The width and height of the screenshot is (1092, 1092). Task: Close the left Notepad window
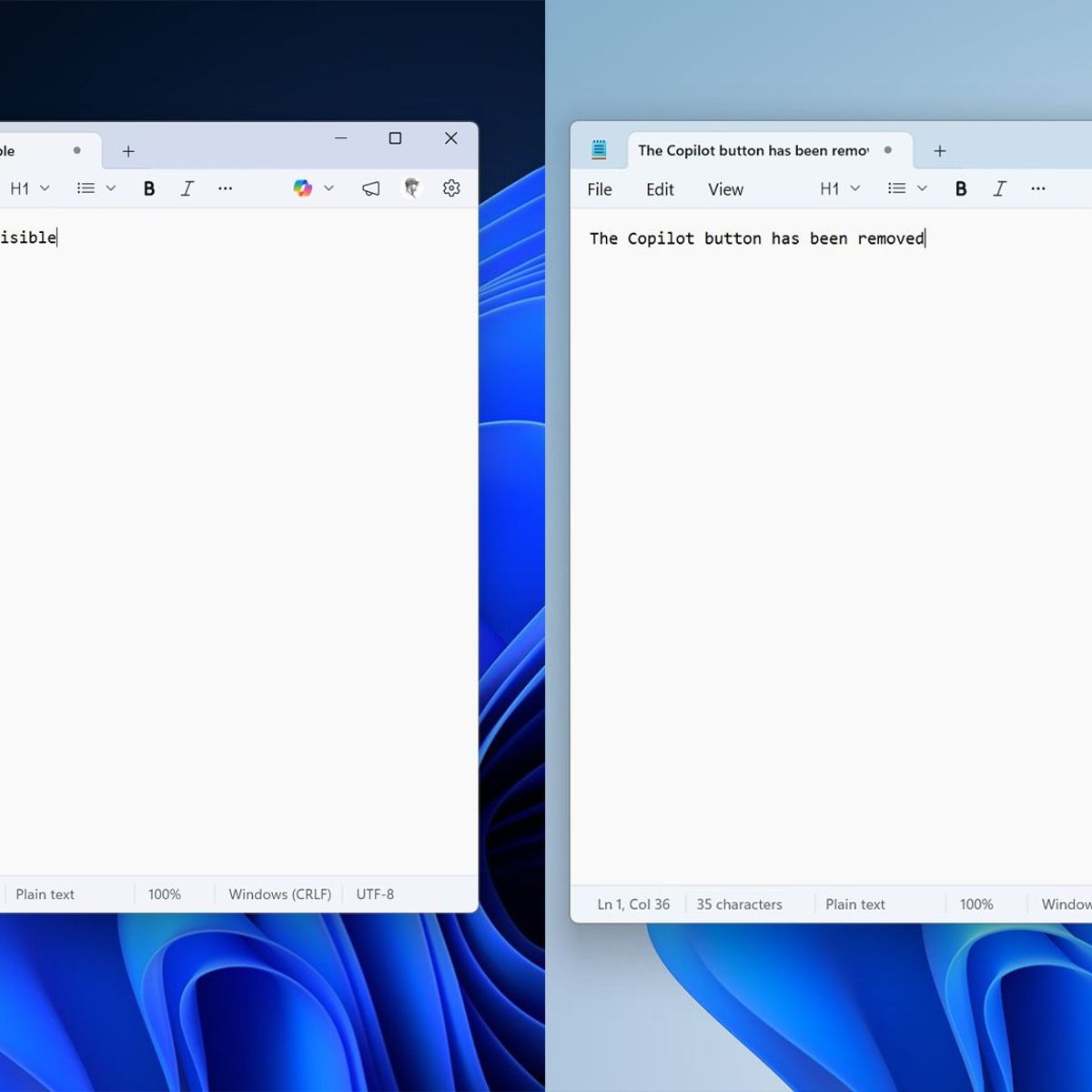pyautogui.click(x=450, y=138)
